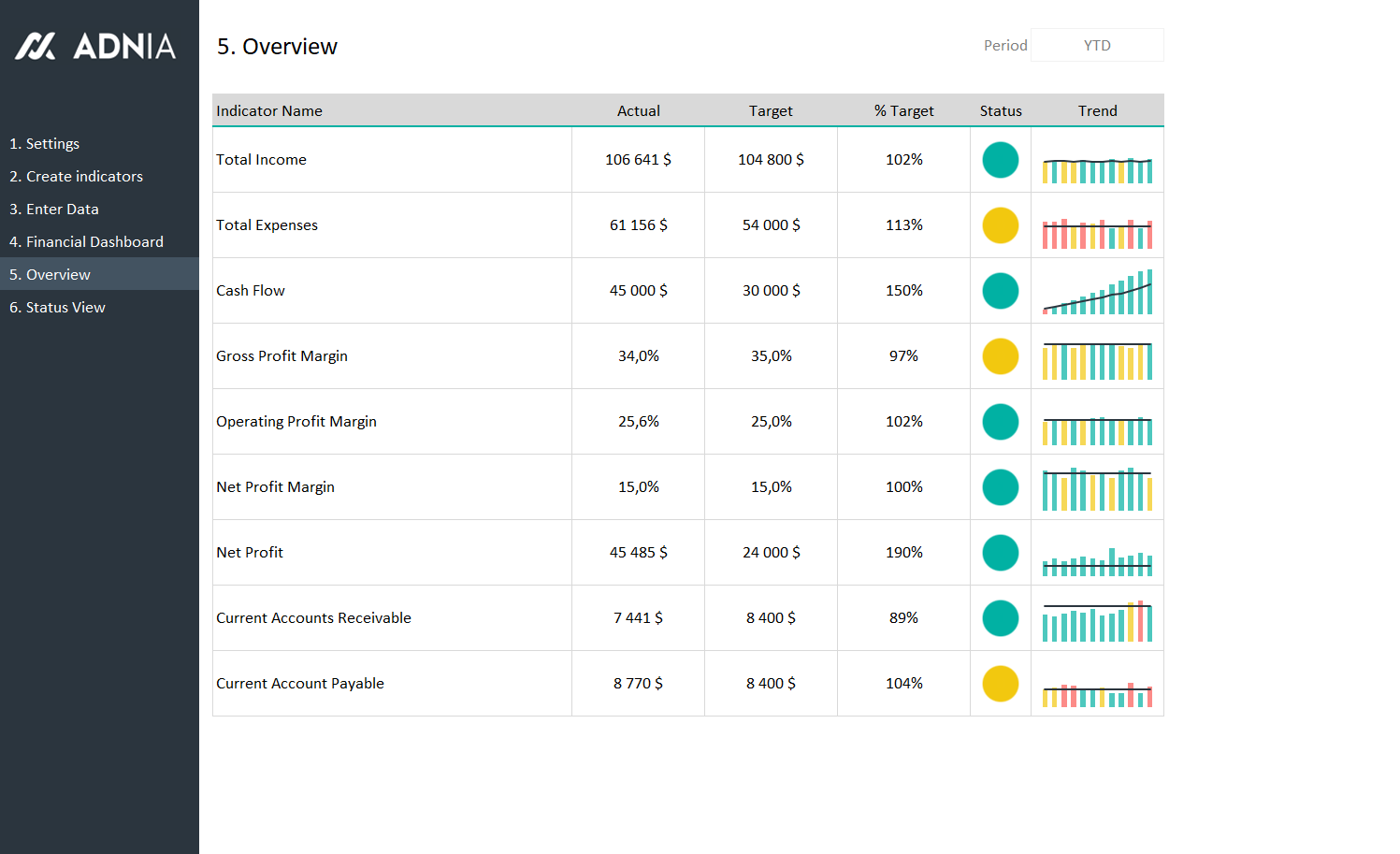Click the Cash Flow trend sparkline chart
The height and width of the screenshot is (854, 1400).
(x=1097, y=292)
